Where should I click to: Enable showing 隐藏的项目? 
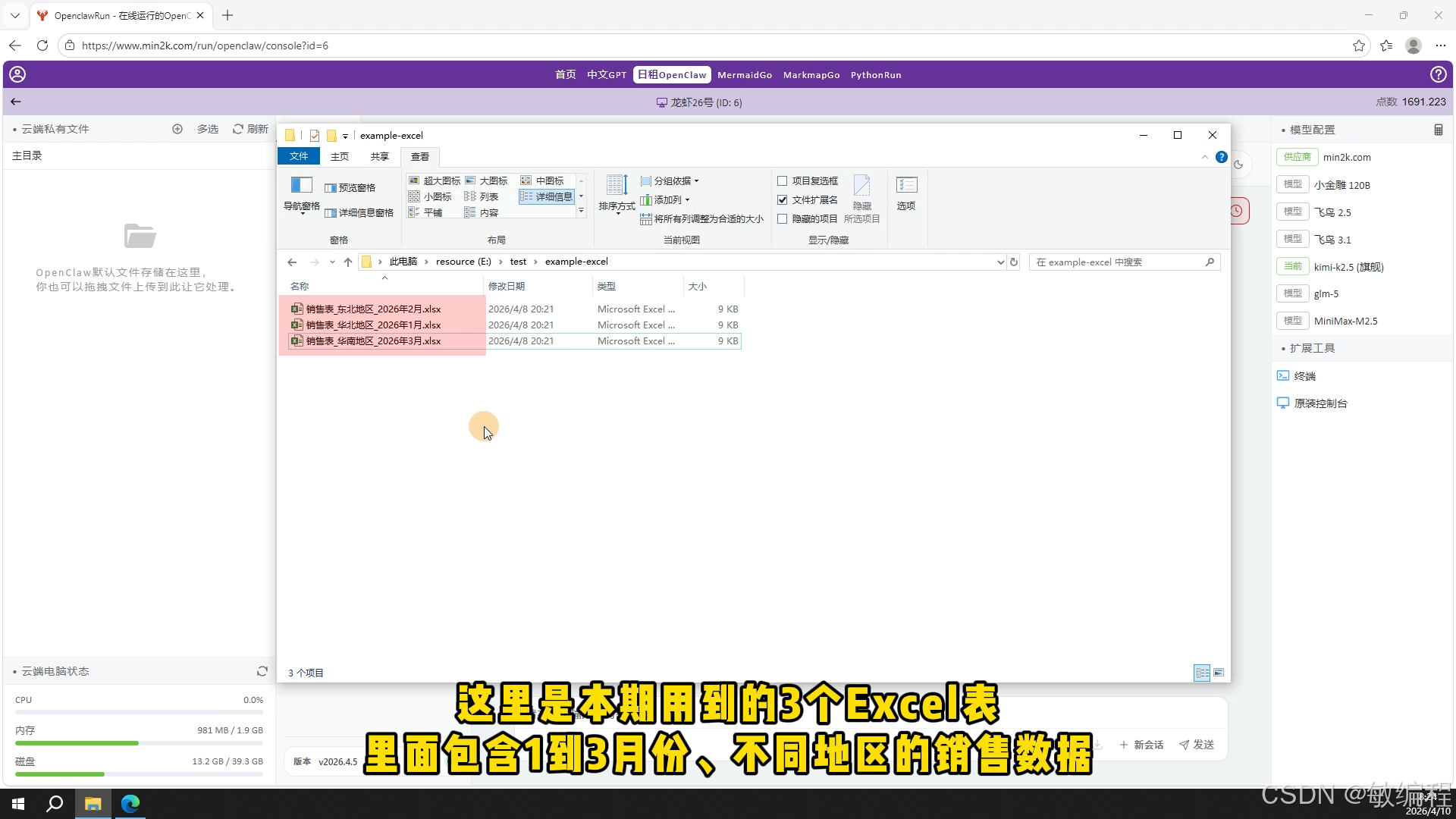click(x=782, y=218)
